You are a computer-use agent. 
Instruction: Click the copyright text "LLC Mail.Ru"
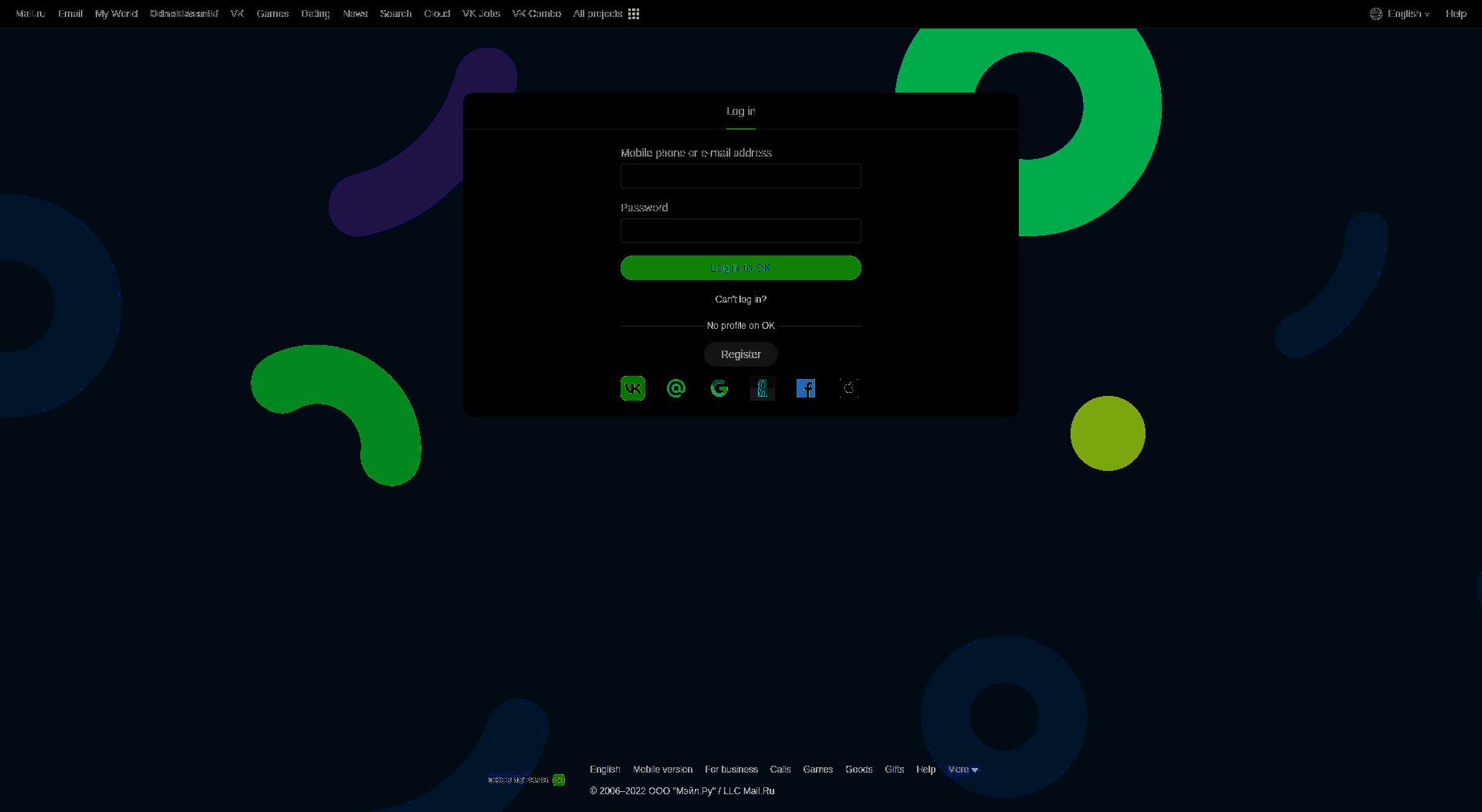[749, 791]
